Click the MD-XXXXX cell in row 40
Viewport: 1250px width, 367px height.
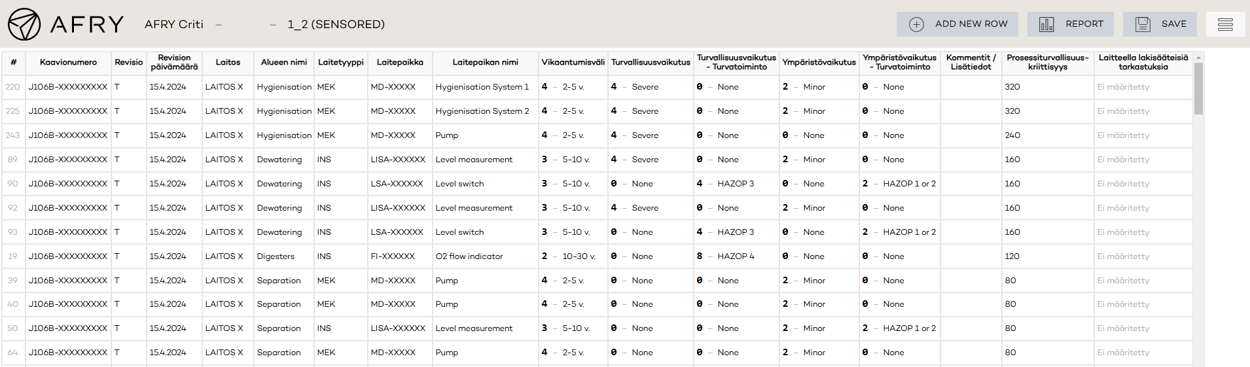pos(400,304)
